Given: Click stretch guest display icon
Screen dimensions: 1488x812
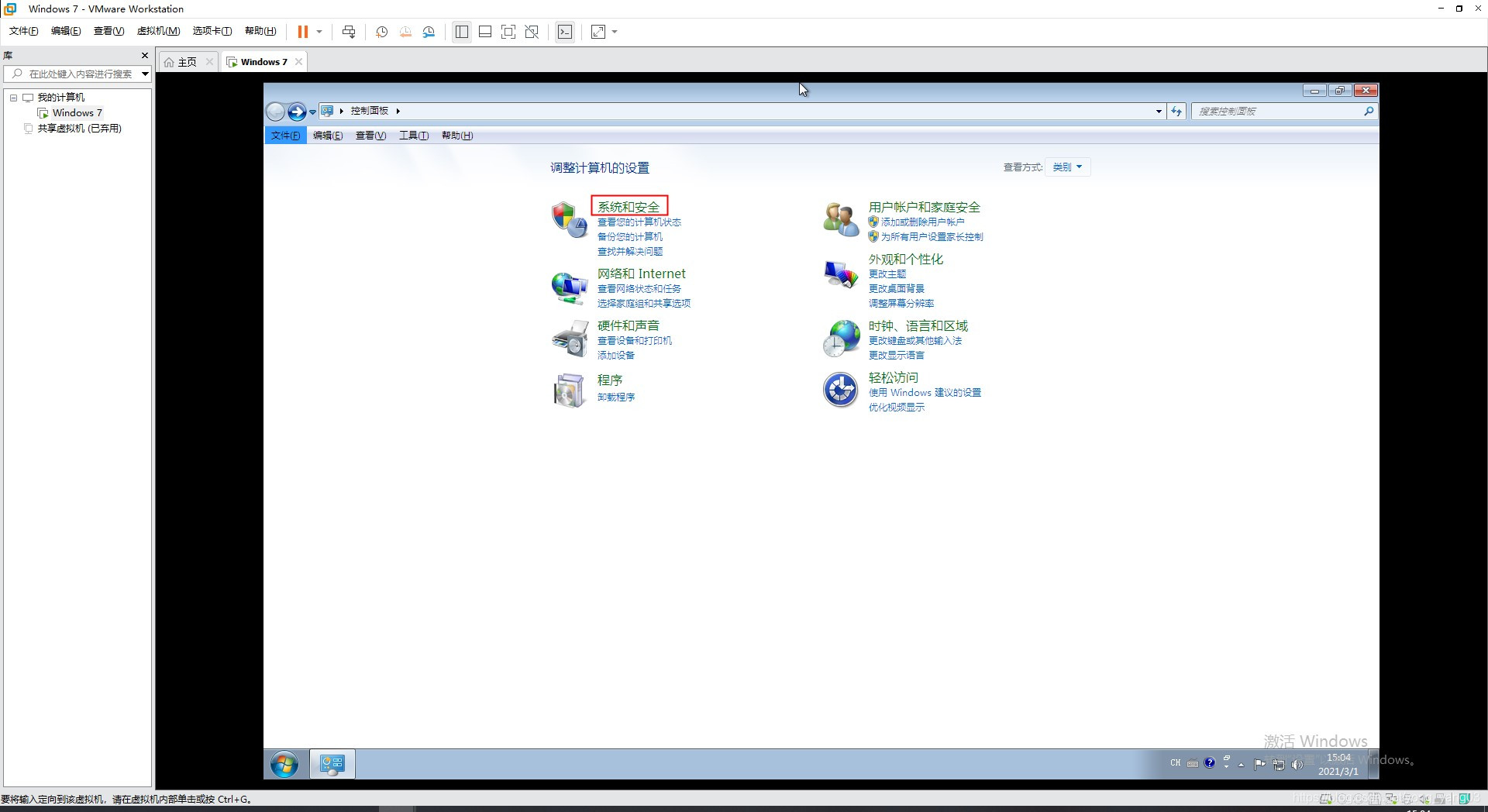Looking at the screenshot, I should point(598,32).
